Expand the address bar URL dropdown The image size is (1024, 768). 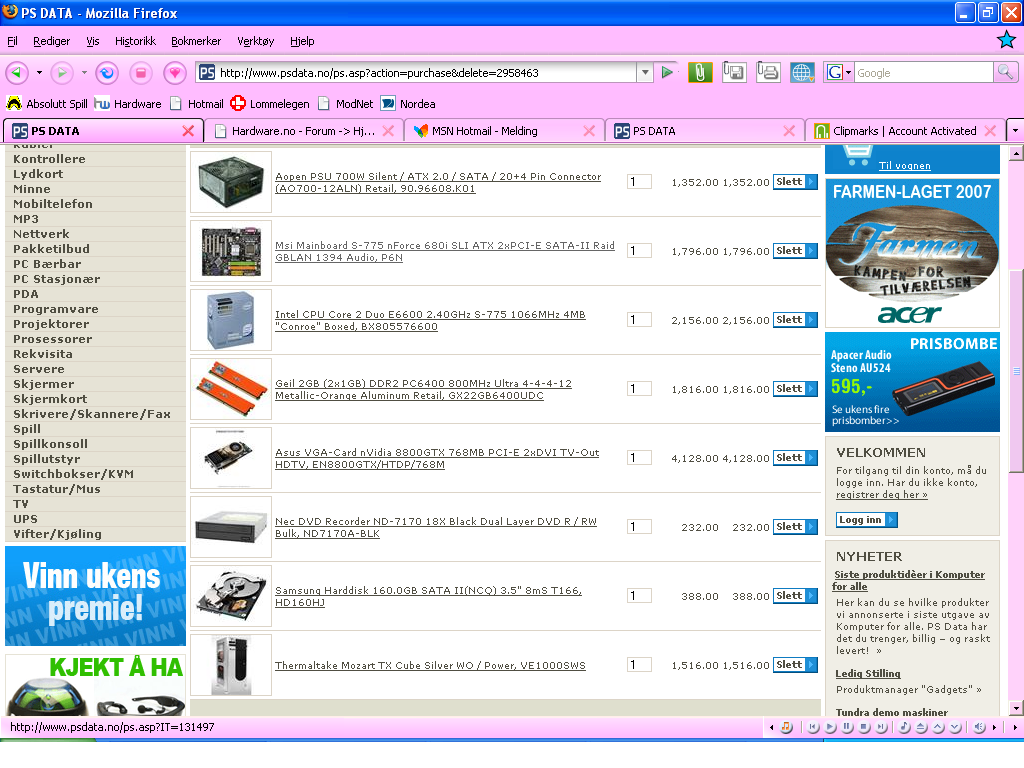(645, 72)
